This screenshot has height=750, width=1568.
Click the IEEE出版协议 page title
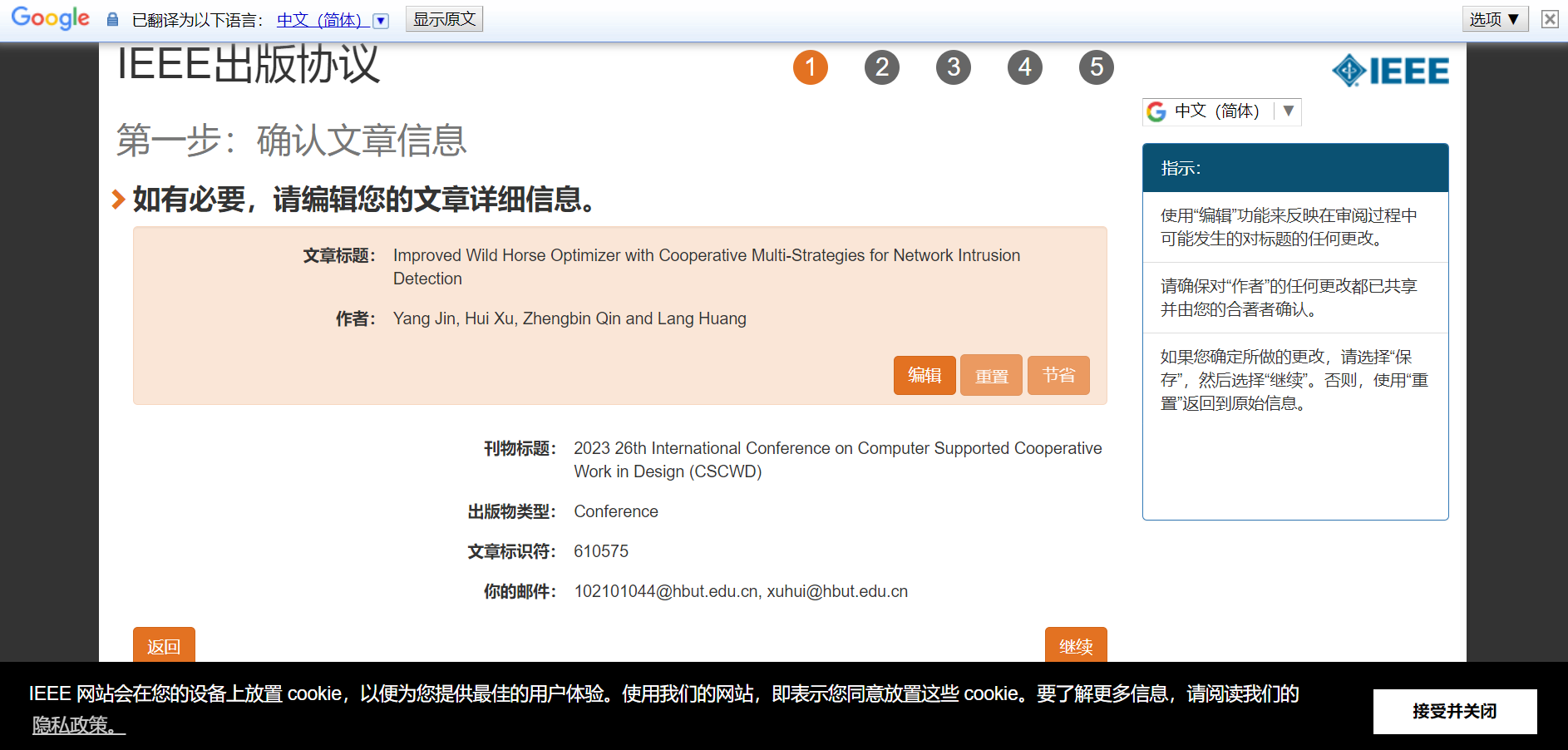click(248, 65)
